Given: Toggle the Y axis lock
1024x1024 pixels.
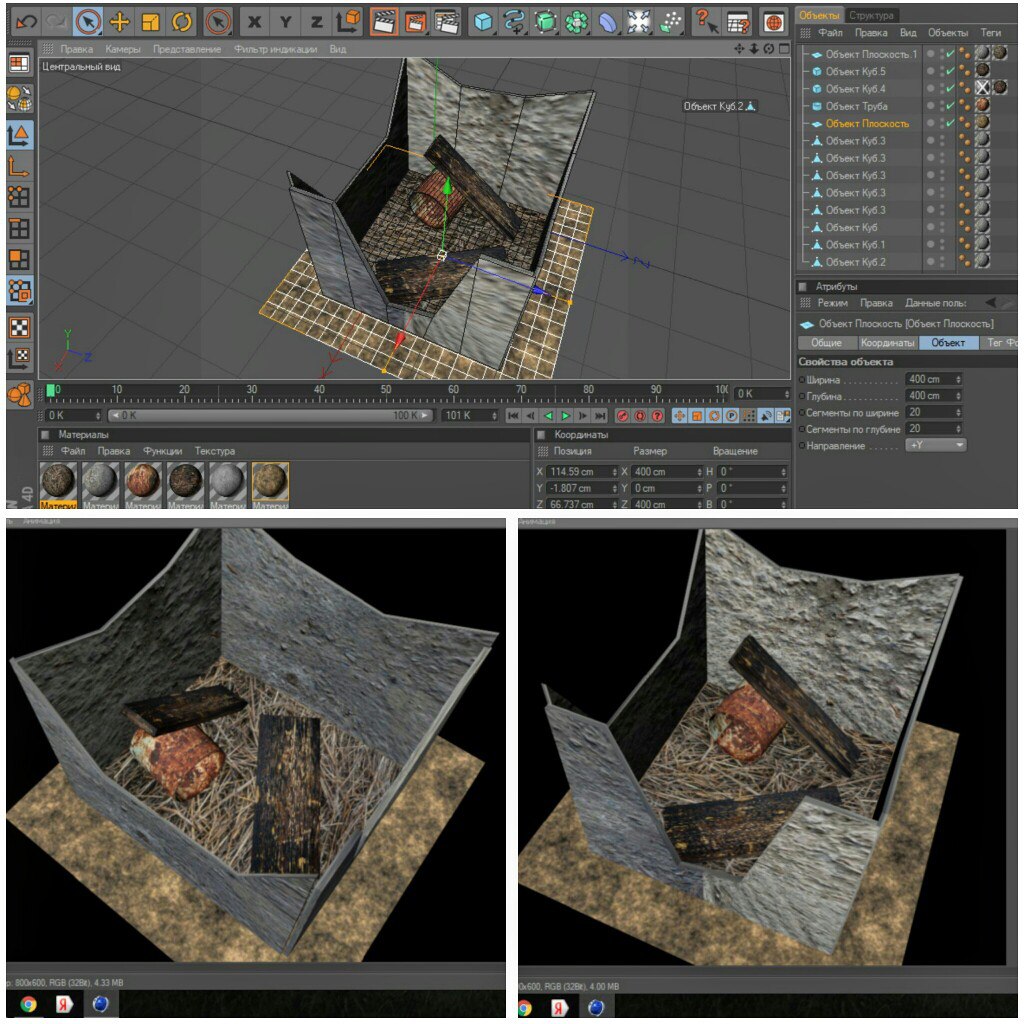Looking at the screenshot, I should [x=285, y=22].
